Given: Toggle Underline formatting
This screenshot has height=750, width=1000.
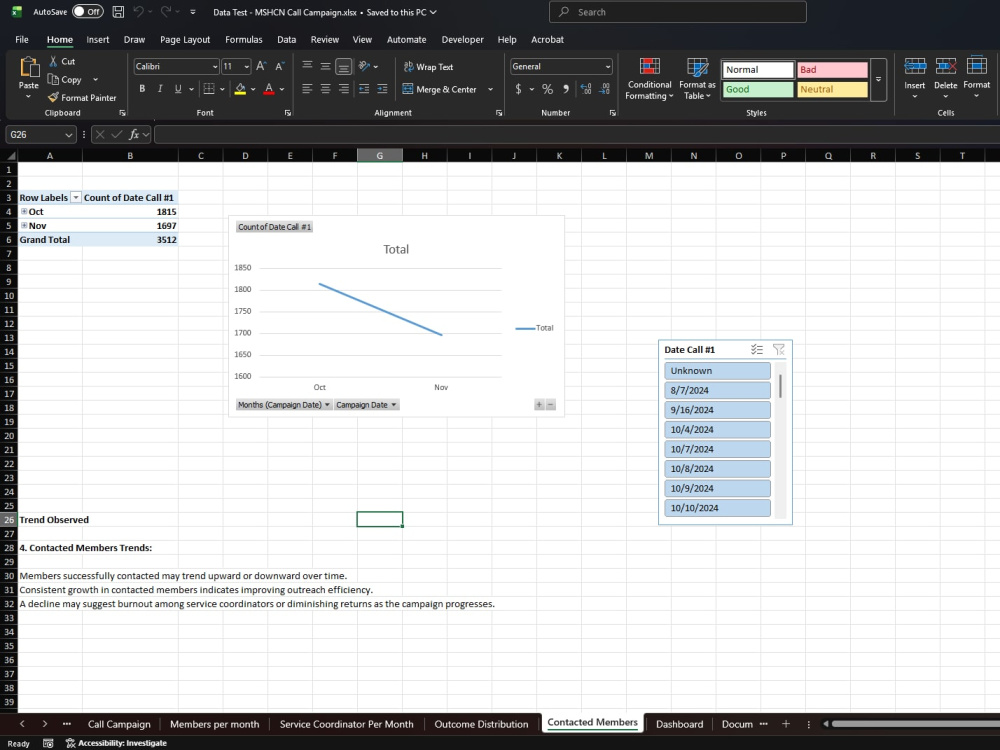Looking at the screenshot, I should point(178,89).
